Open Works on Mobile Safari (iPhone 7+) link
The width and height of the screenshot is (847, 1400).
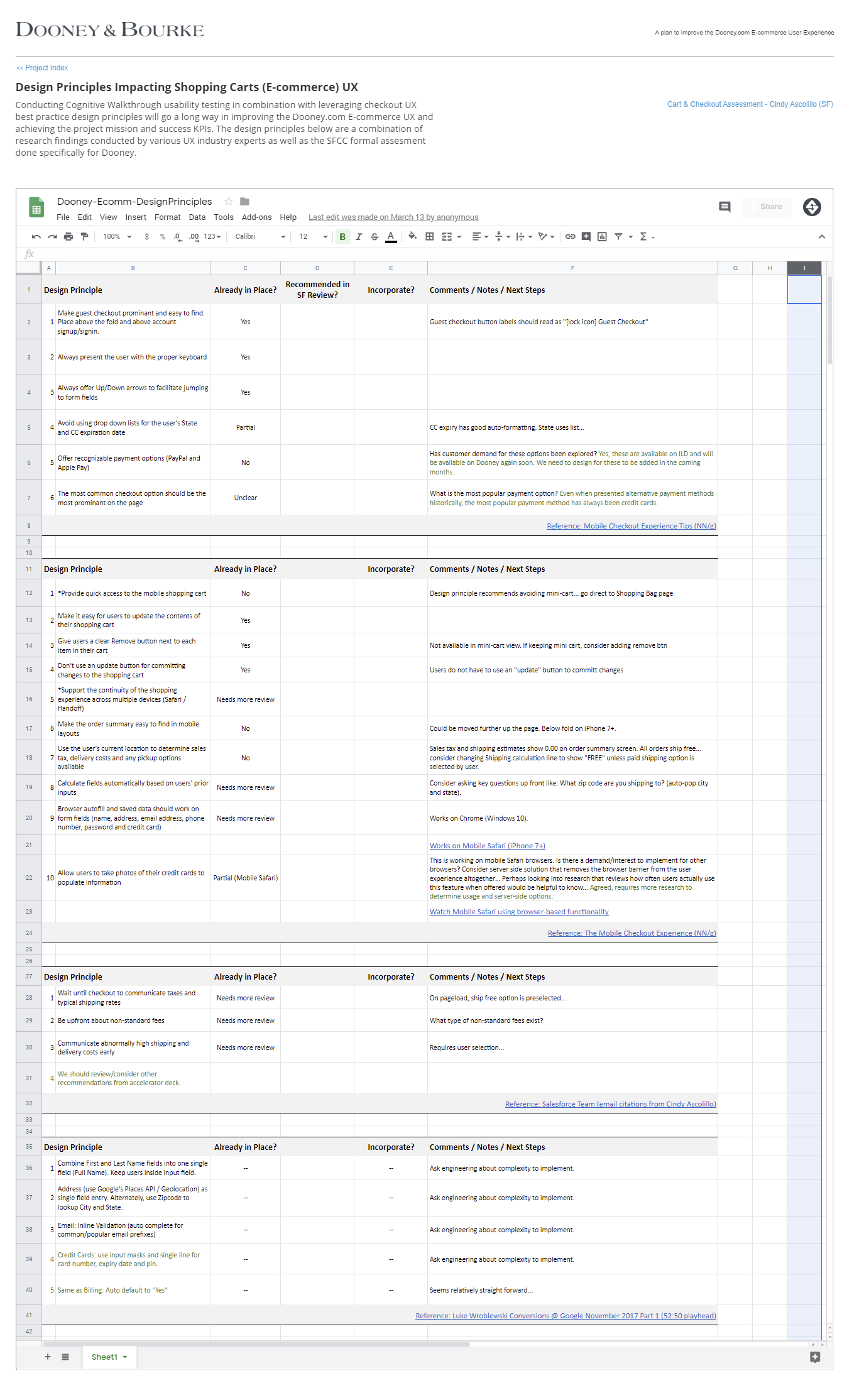488,846
